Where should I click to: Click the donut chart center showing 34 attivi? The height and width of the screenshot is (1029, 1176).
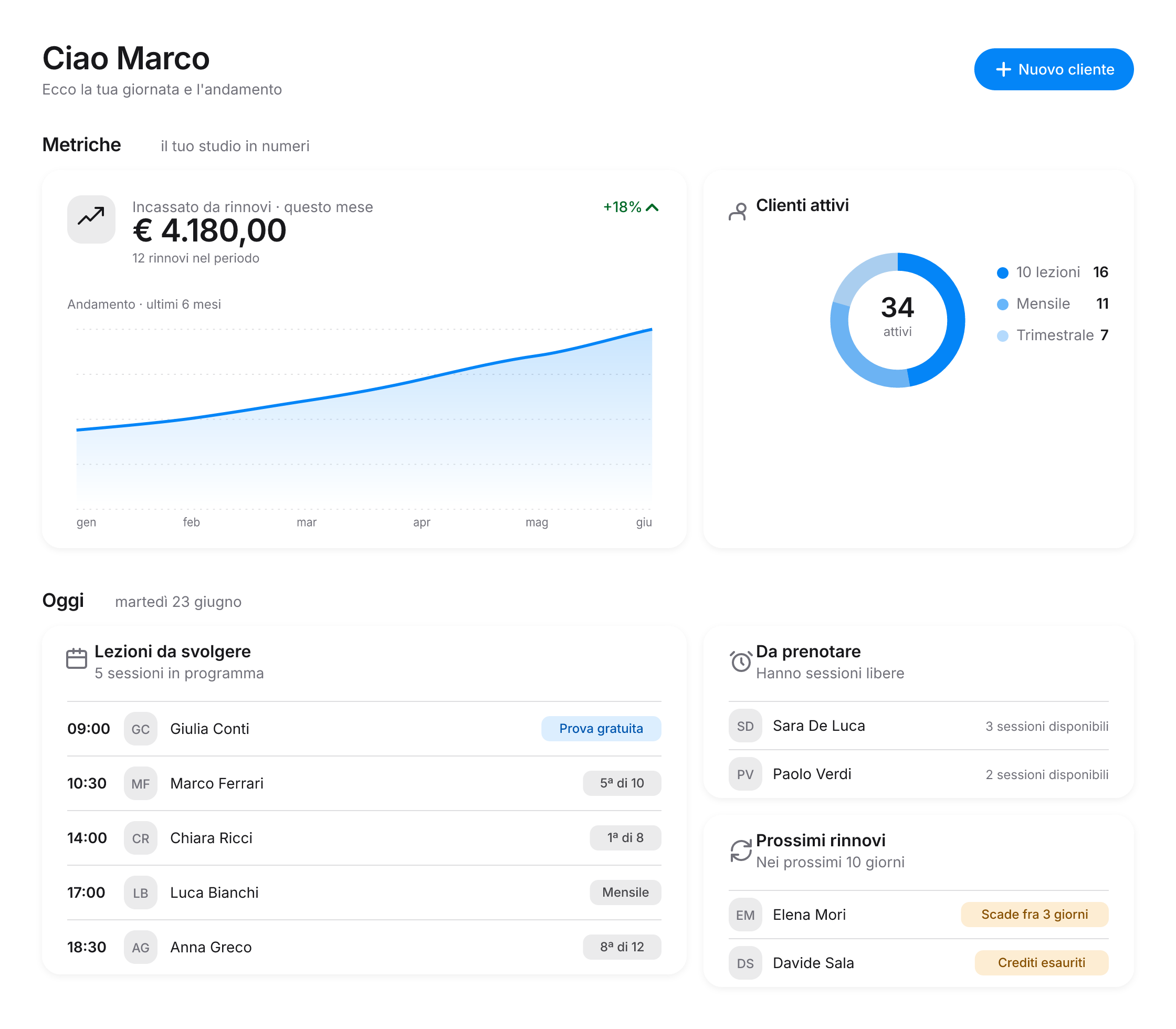click(898, 315)
